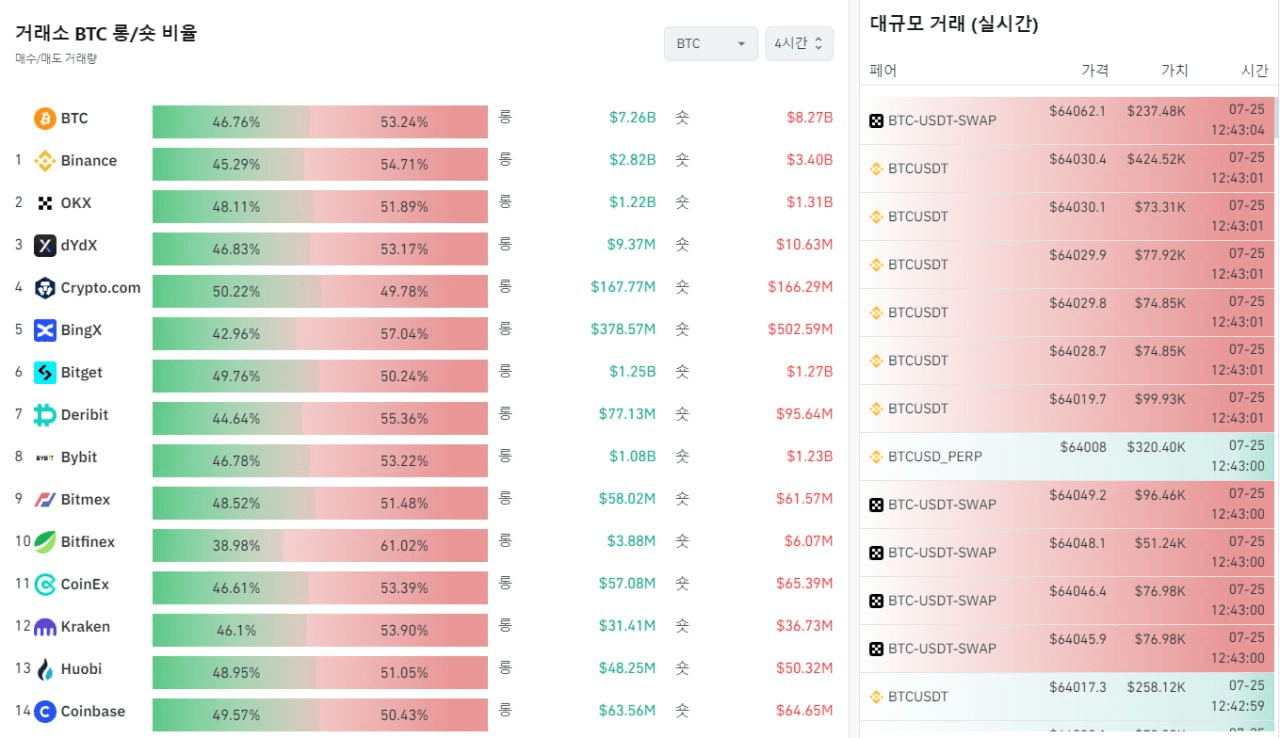
Task: Click Bitmex 51.48% short percentage
Action: [404, 504]
